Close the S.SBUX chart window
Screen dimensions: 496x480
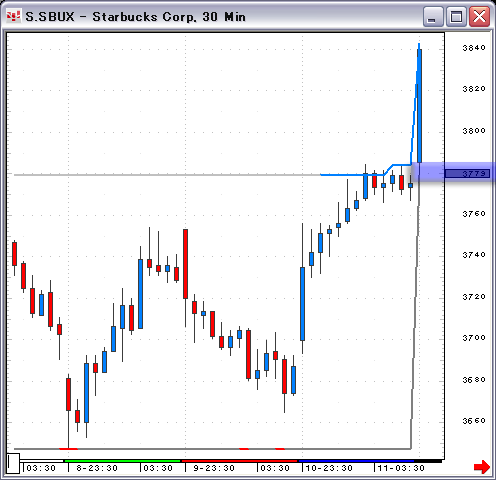pos(479,16)
